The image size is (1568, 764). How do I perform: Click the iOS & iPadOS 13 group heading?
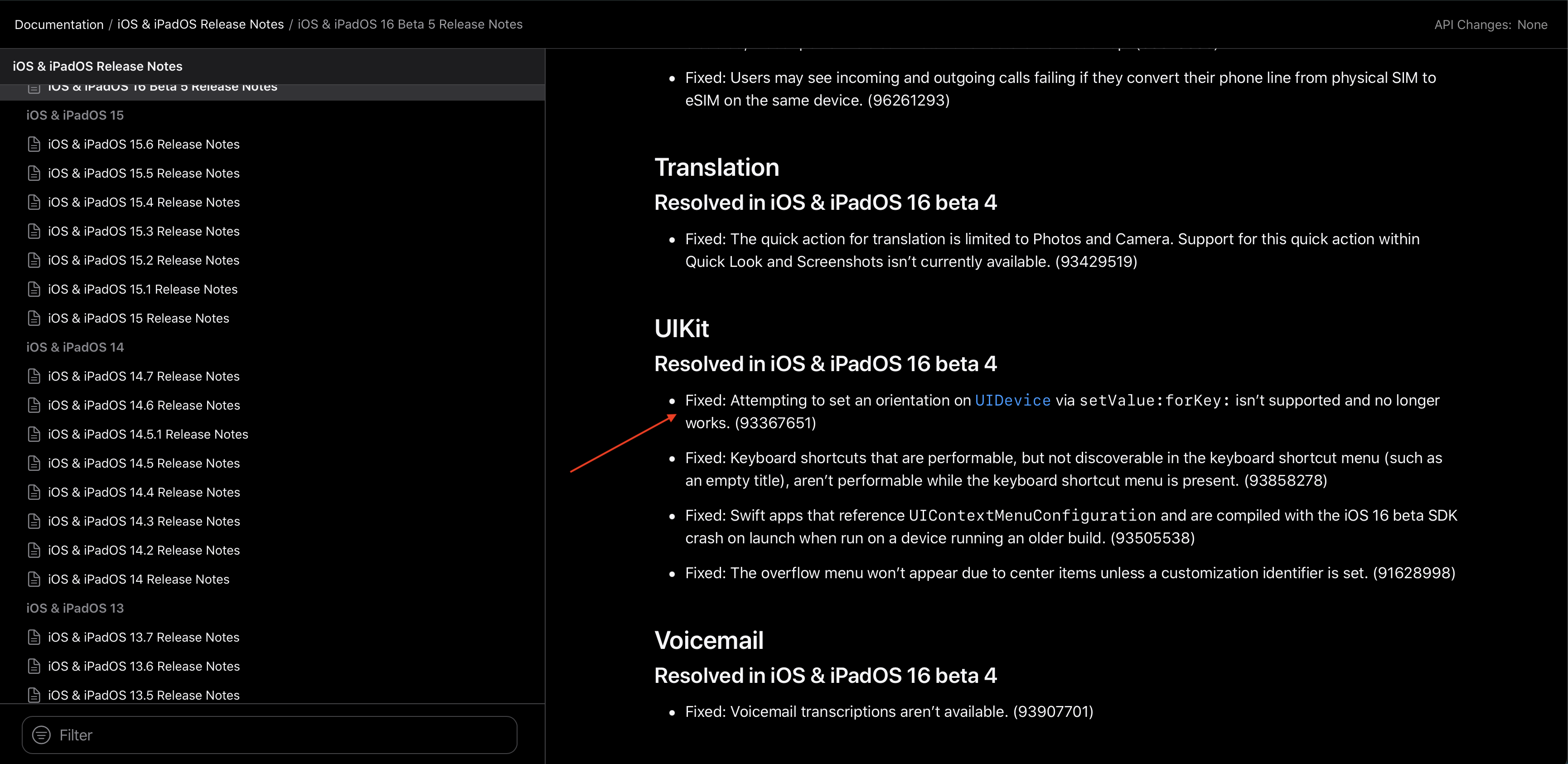pos(75,608)
